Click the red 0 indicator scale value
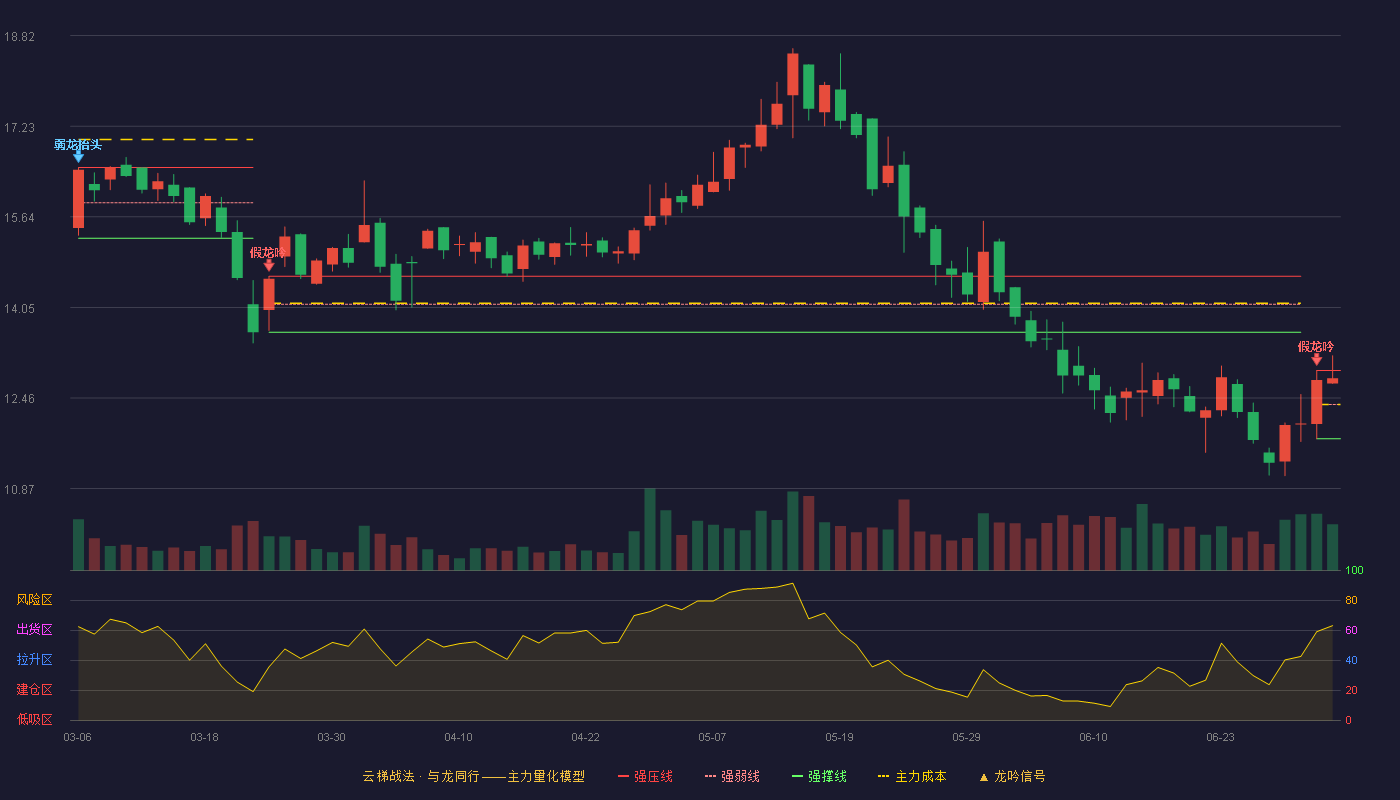 click(1348, 720)
